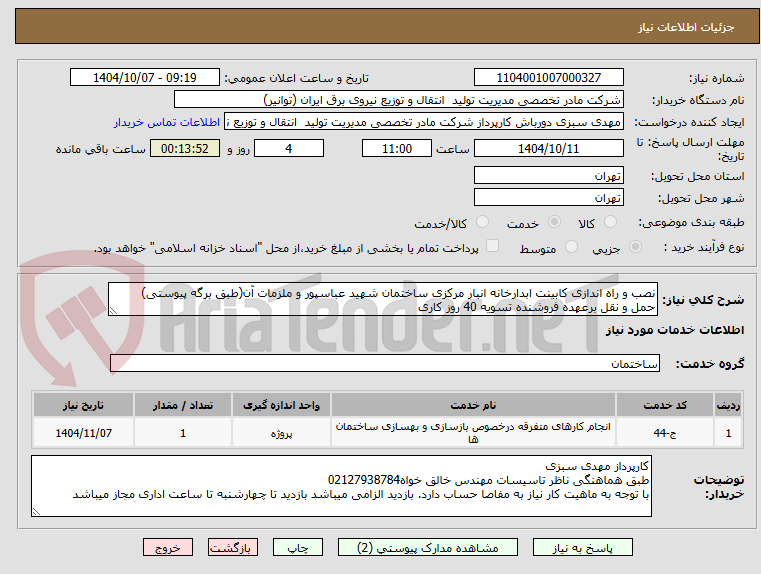Click the deadline time field 11:00
Image resolution: width=761 pixels, height=574 pixels.
pyautogui.click(x=397, y=148)
